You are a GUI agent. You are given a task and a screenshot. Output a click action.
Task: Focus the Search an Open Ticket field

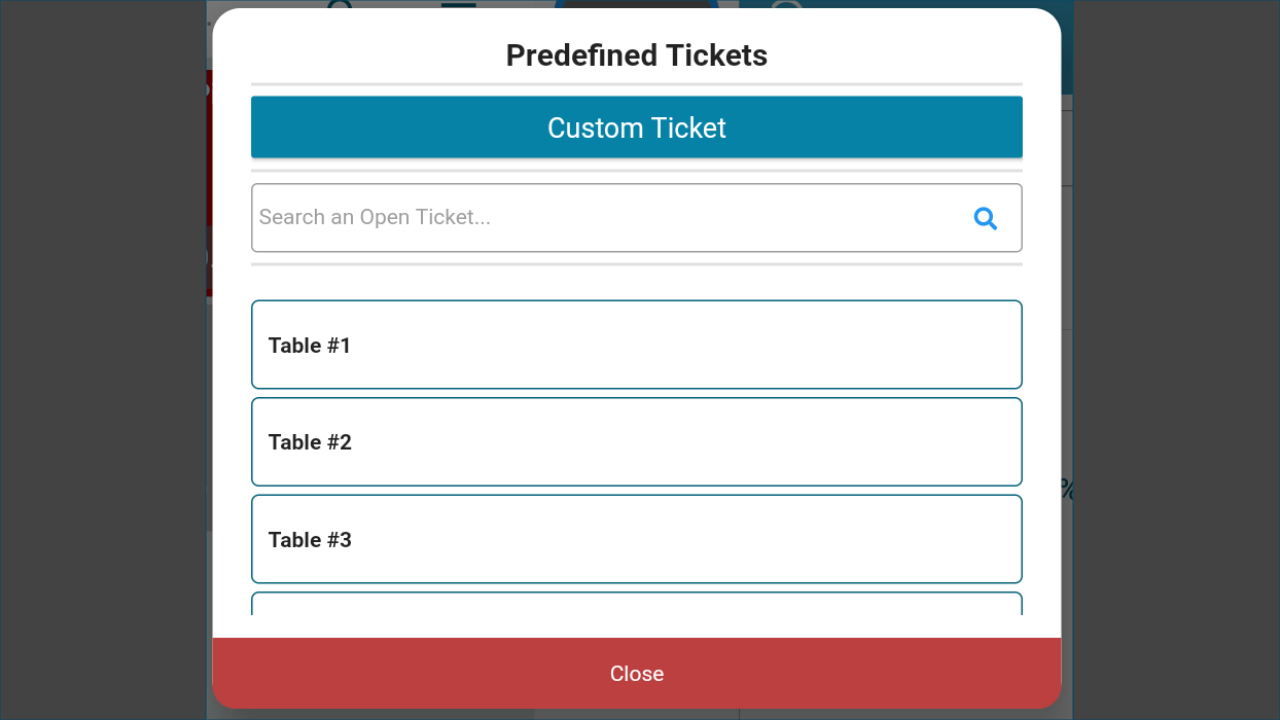(x=636, y=218)
